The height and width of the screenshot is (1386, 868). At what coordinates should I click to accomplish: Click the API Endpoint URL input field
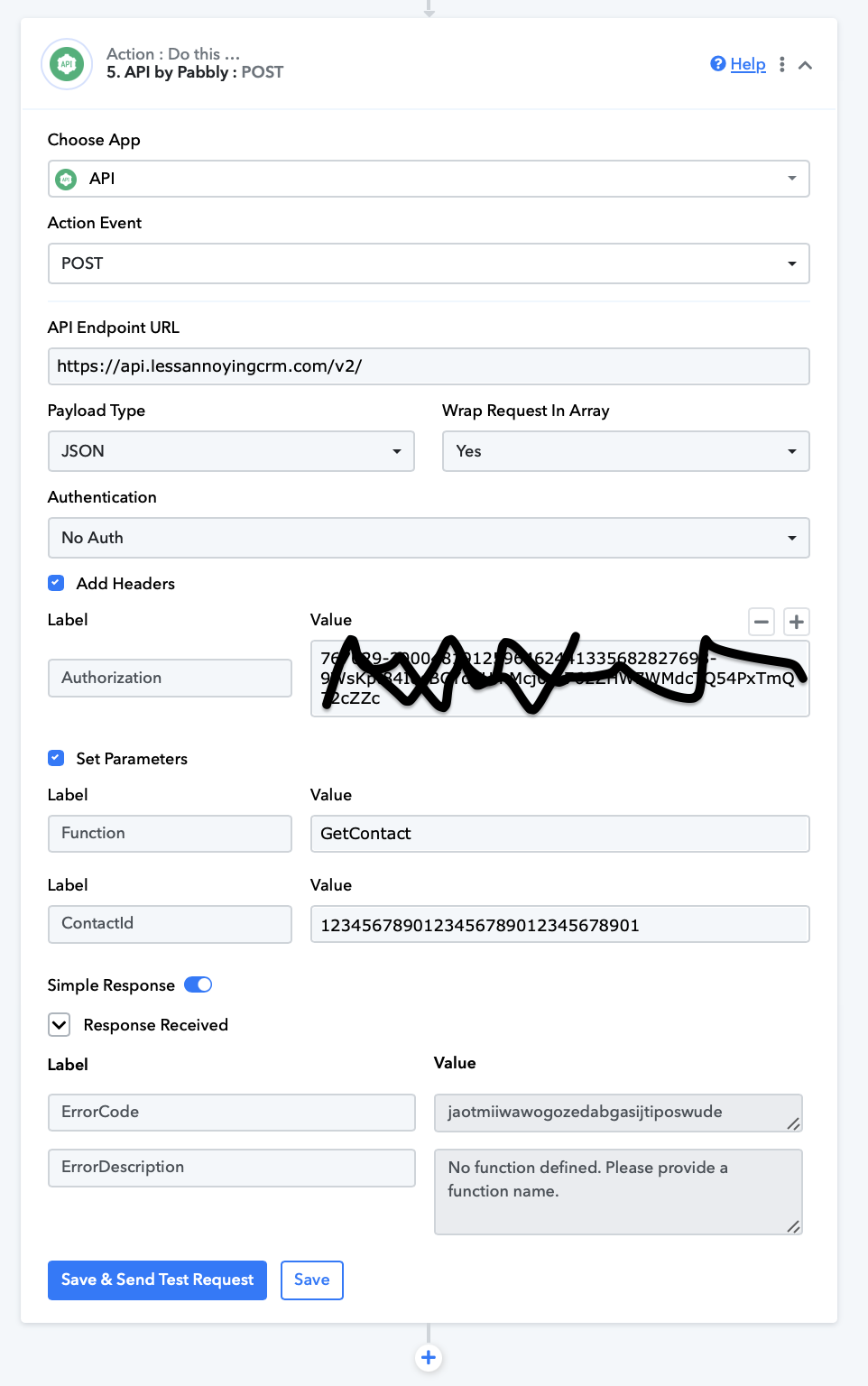(429, 366)
